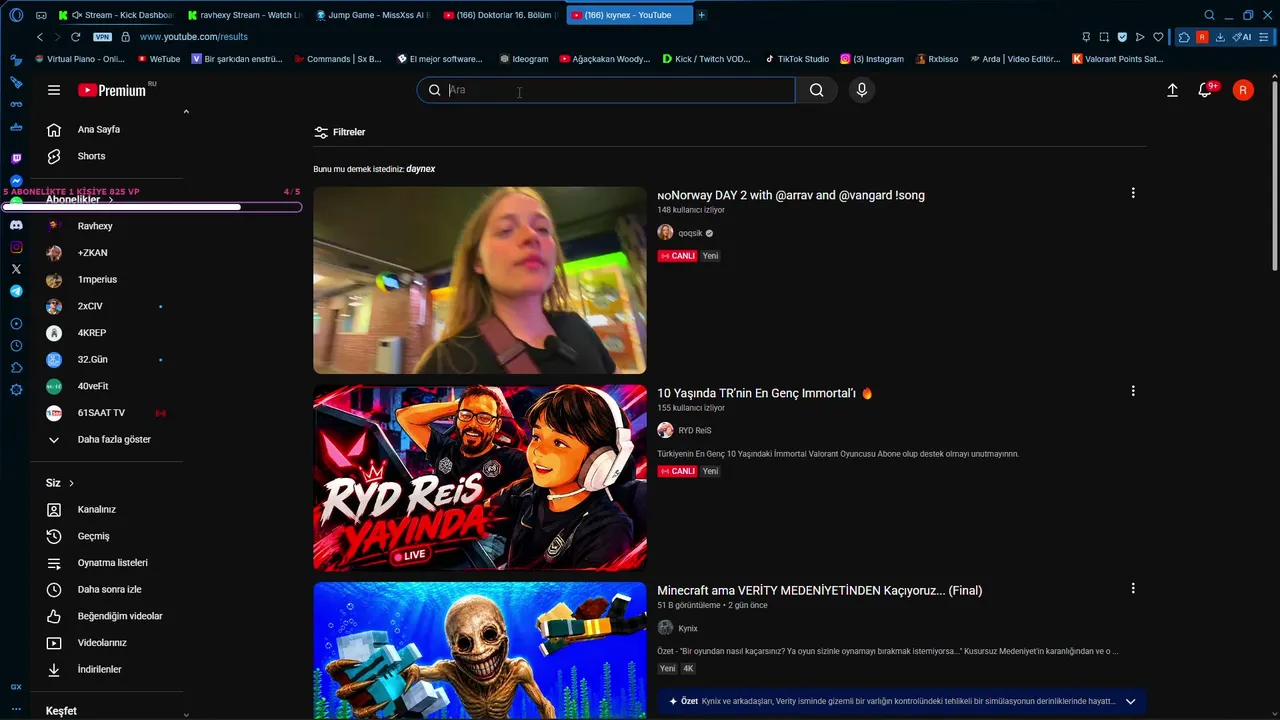This screenshot has width=1280, height=720.
Task: Expand the Abonelikler section chevron
Action: (110, 200)
